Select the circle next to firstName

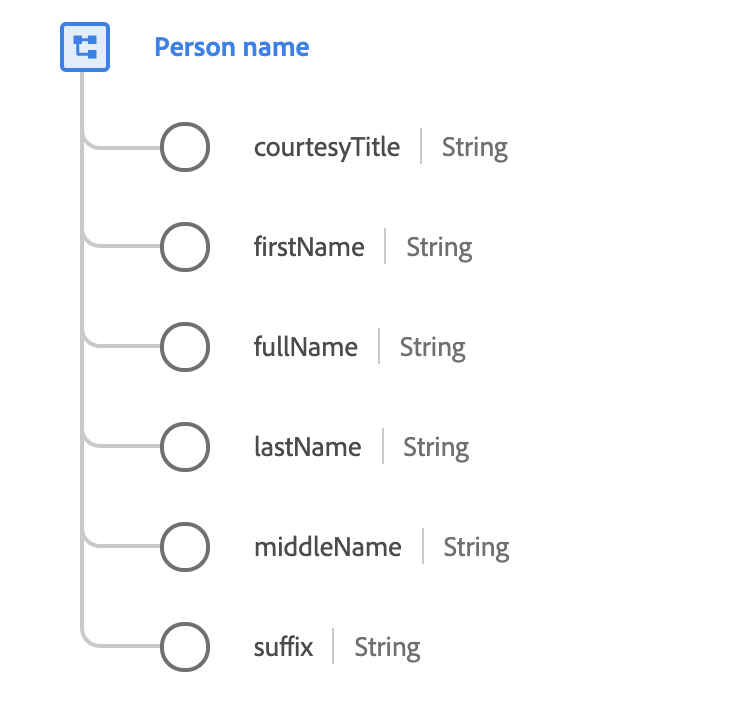coord(185,248)
